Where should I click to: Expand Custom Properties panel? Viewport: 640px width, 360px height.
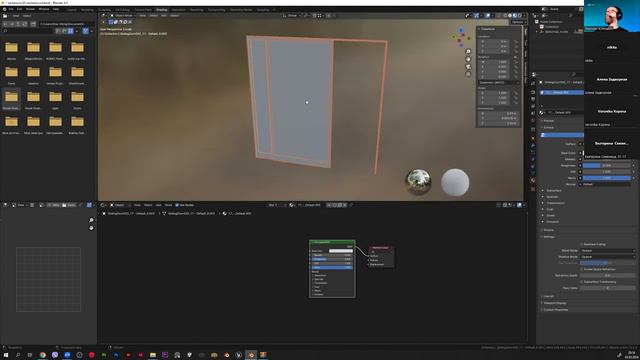(x=555, y=310)
